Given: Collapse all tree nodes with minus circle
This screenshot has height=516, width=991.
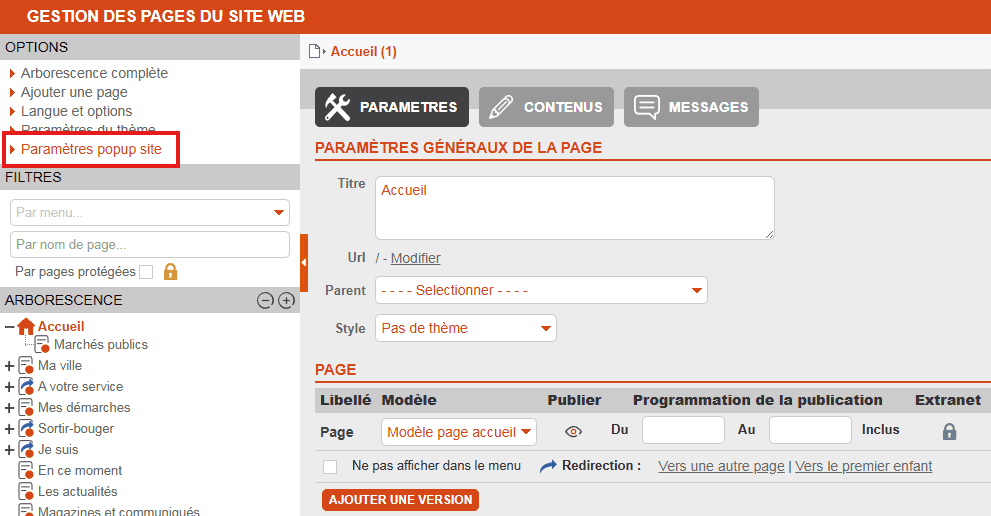Looking at the screenshot, I should coord(265,300).
